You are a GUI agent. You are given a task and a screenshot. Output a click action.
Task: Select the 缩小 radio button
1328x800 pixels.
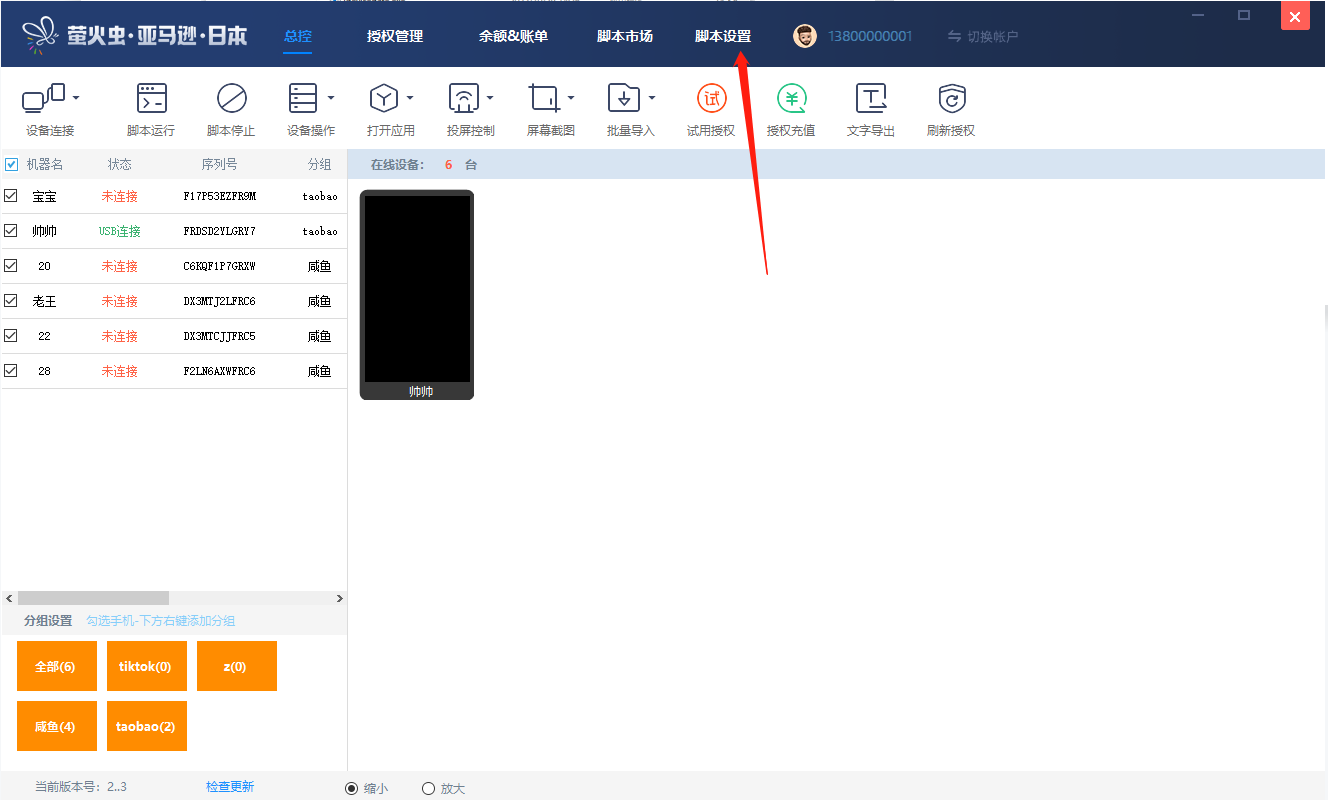coord(351,788)
